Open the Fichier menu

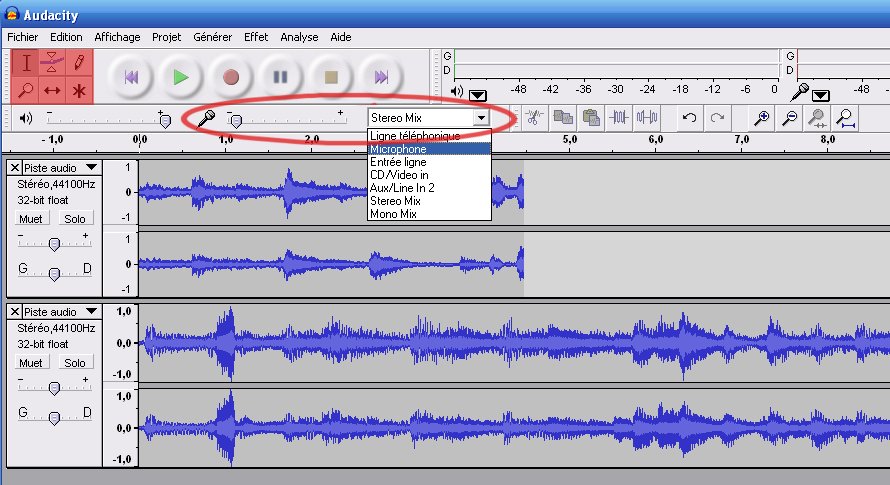coord(23,37)
